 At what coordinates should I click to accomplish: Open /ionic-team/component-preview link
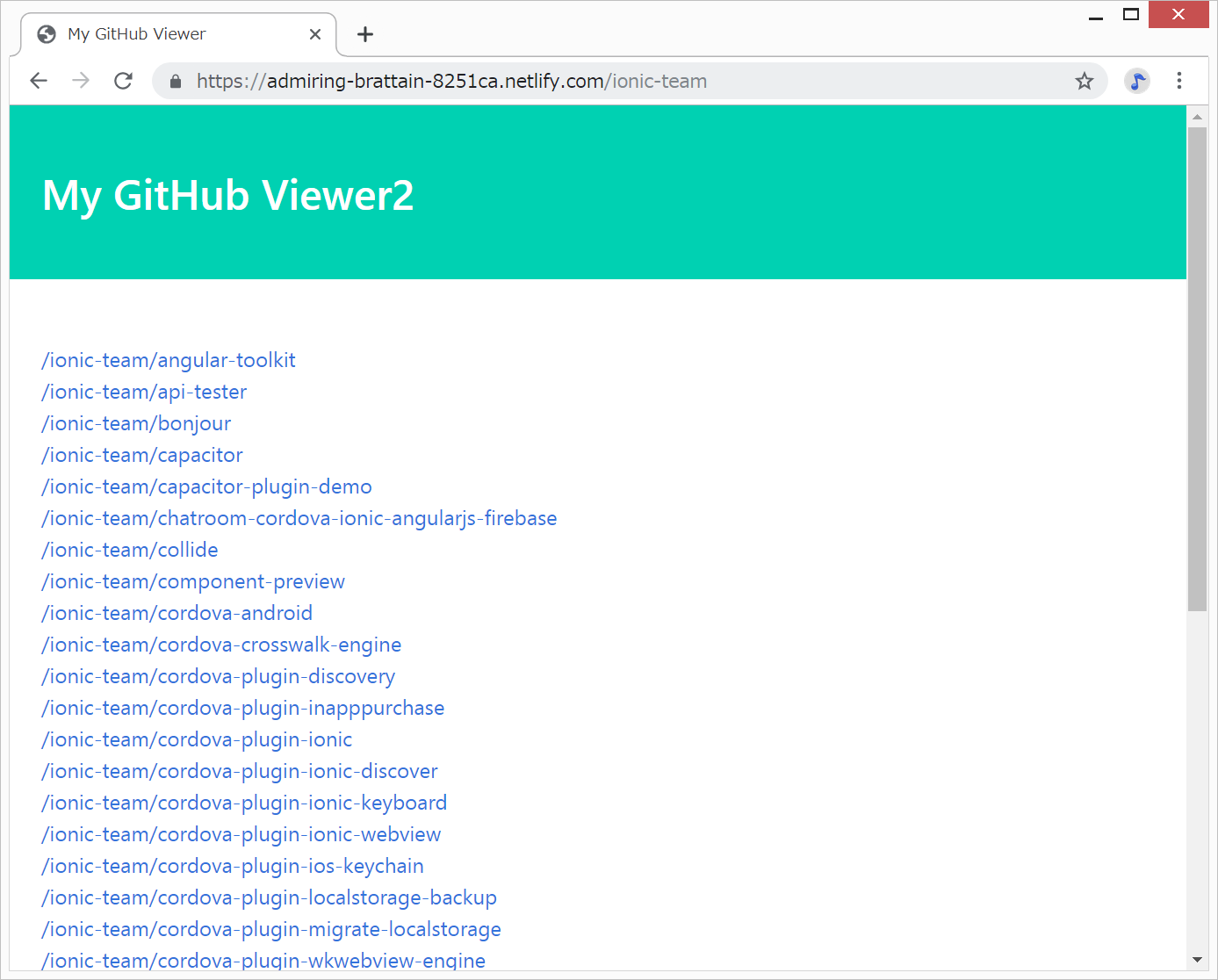pyautogui.click(x=193, y=581)
